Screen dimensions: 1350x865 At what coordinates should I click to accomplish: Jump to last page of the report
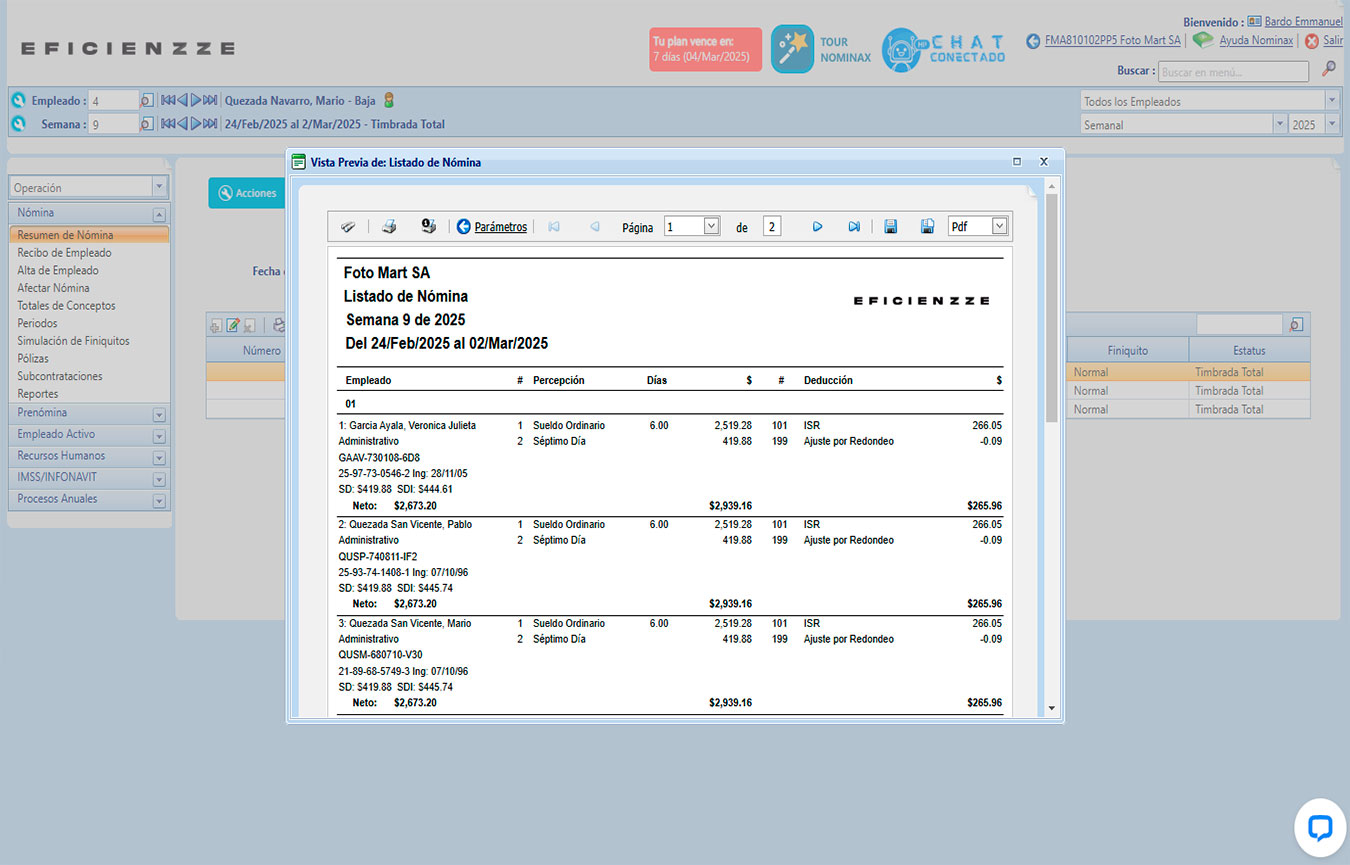tap(854, 227)
